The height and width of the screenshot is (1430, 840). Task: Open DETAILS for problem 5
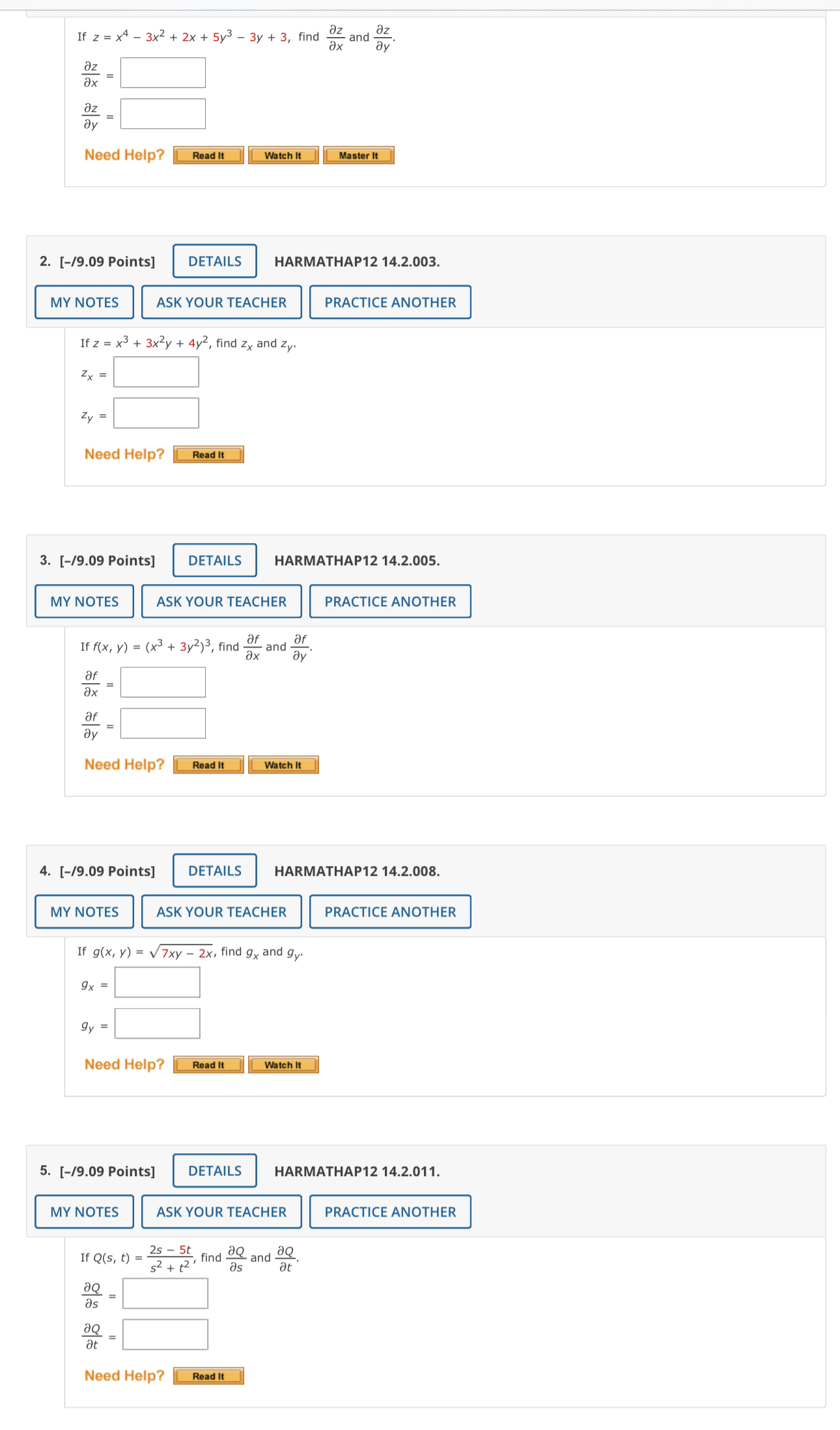tap(214, 1170)
